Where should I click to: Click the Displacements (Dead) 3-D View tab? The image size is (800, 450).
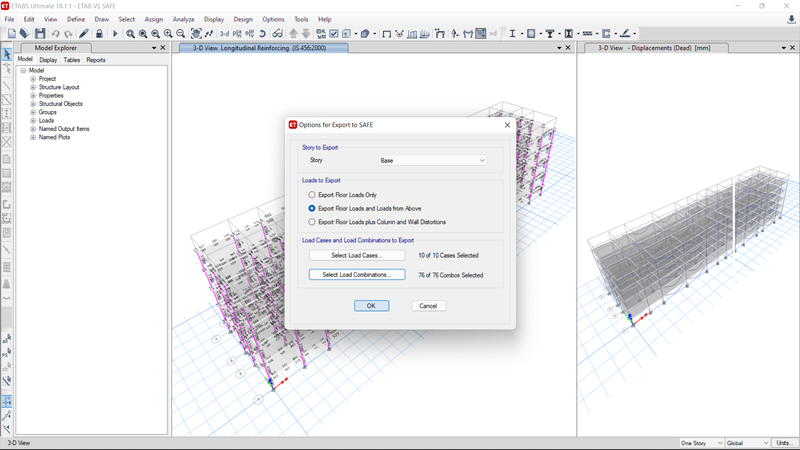[x=654, y=48]
